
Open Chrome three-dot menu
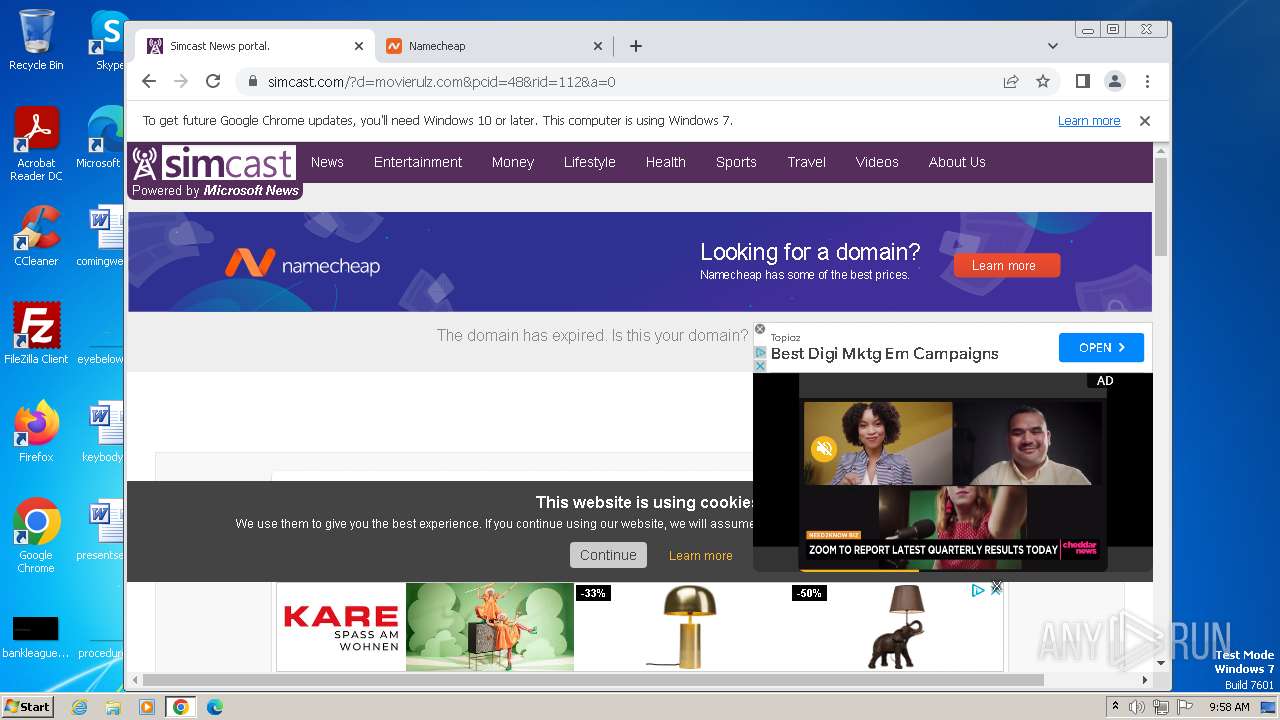pyautogui.click(x=1147, y=81)
